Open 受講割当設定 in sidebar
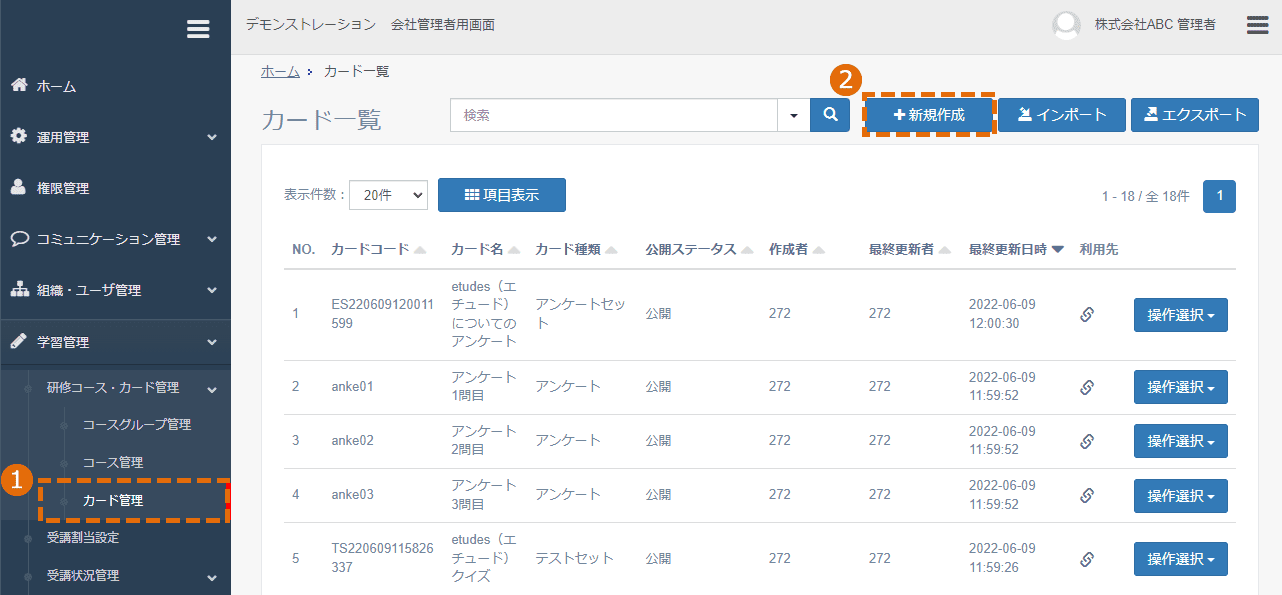This screenshot has height=595, width=1282. 83,538
